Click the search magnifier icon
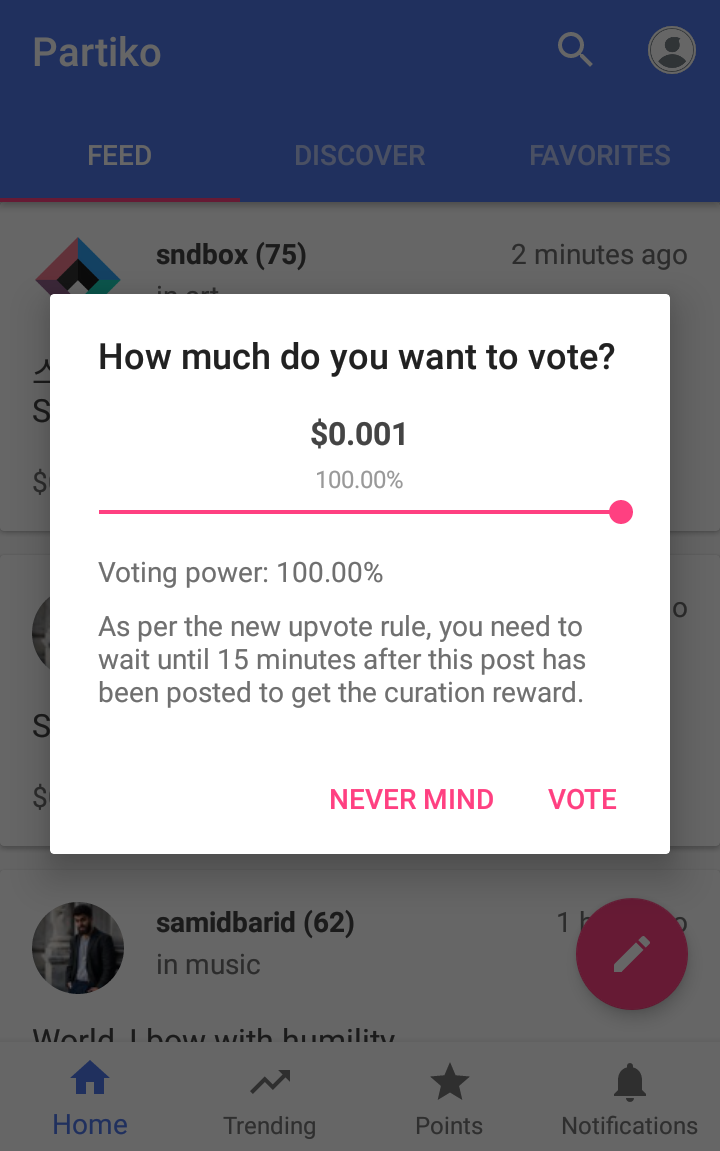 [x=575, y=49]
